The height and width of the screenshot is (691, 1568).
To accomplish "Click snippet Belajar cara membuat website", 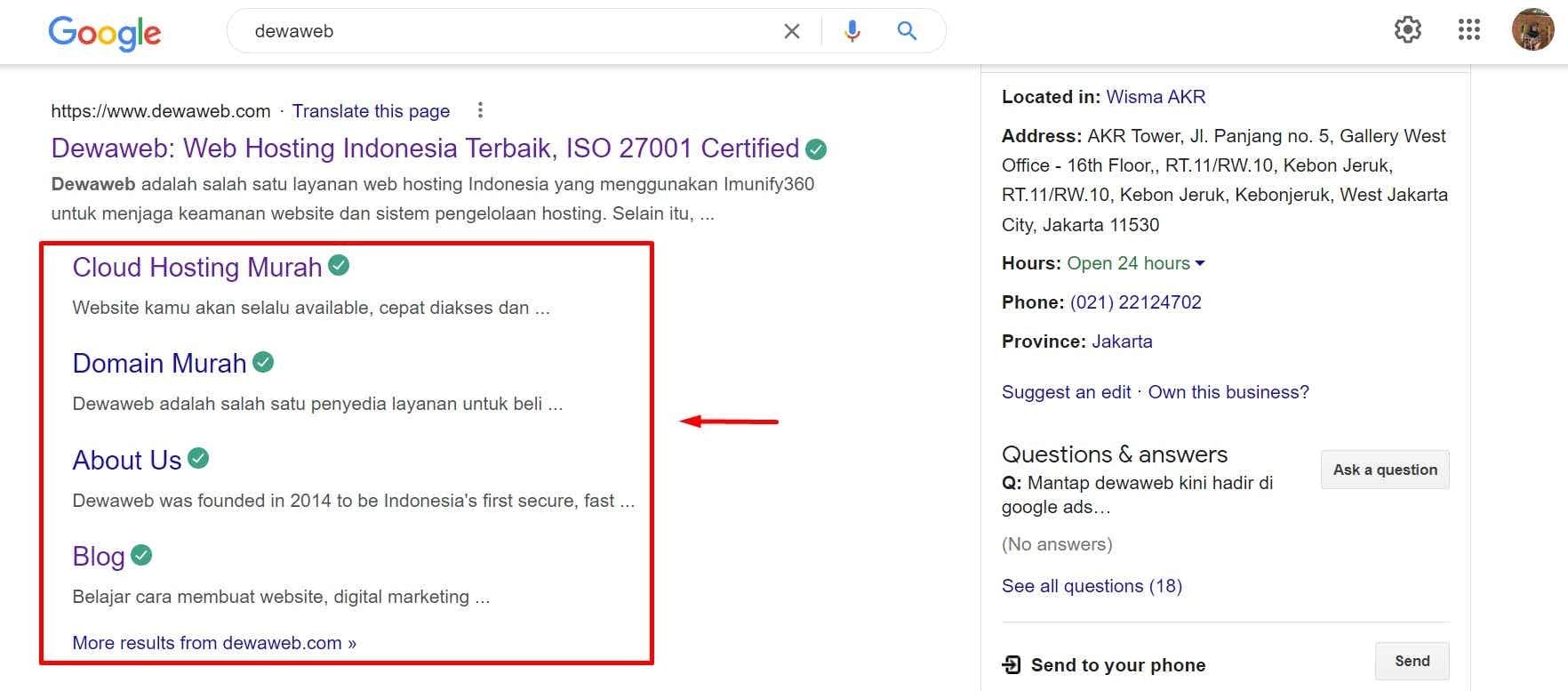I will point(281,597).
